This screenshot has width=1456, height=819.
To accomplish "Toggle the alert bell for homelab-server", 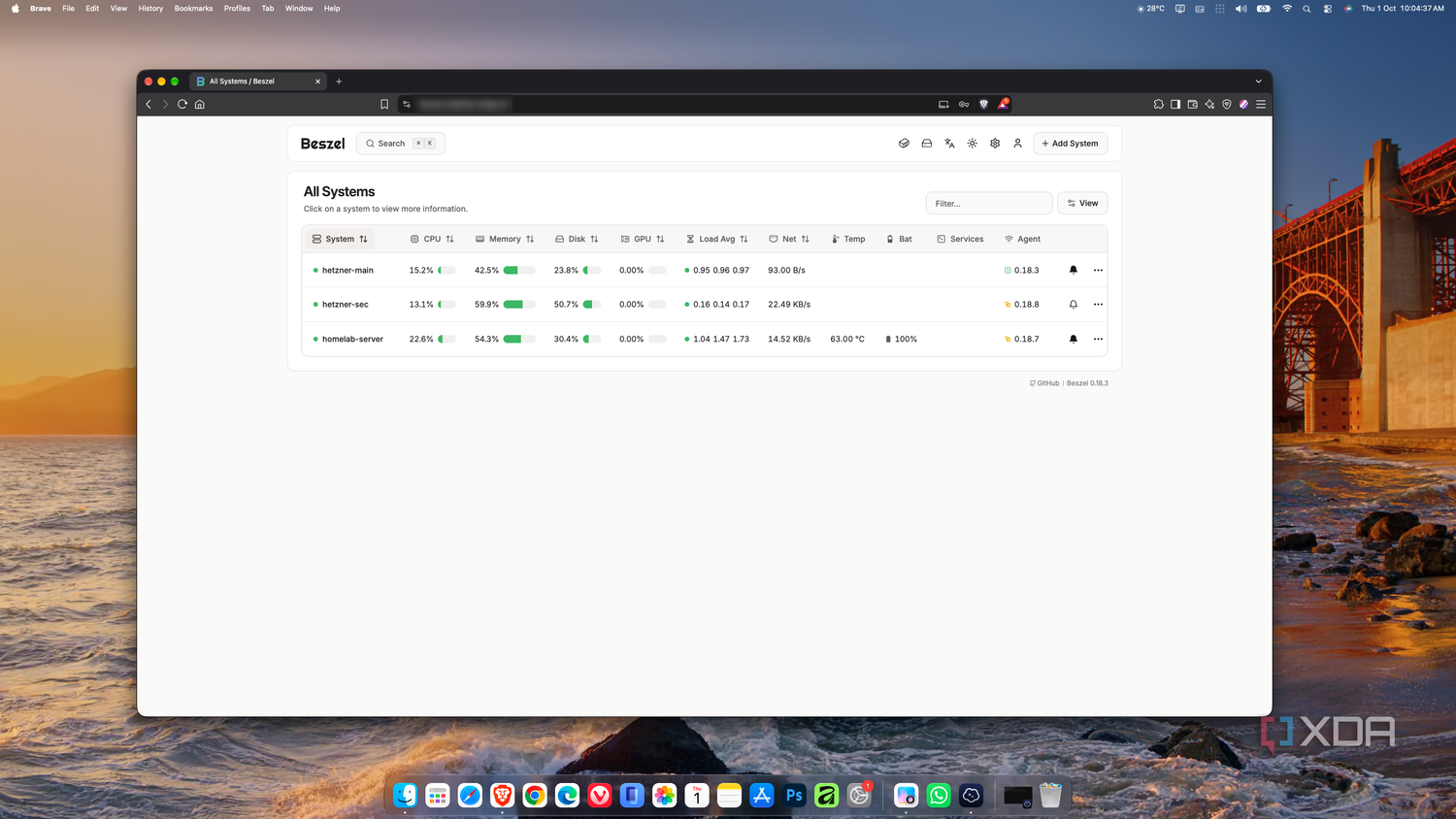I will (x=1073, y=339).
